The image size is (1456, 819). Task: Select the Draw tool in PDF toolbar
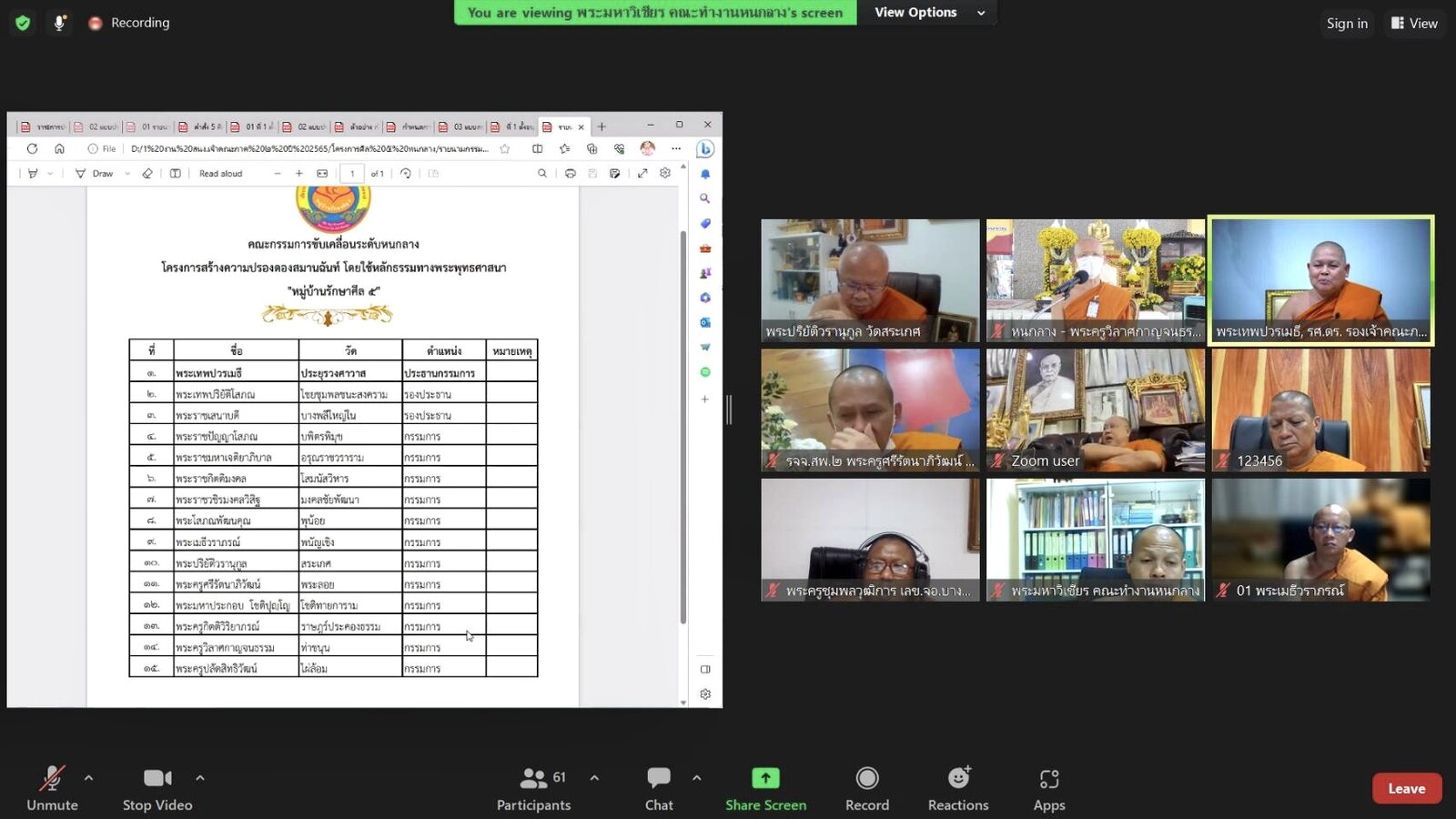[95, 173]
